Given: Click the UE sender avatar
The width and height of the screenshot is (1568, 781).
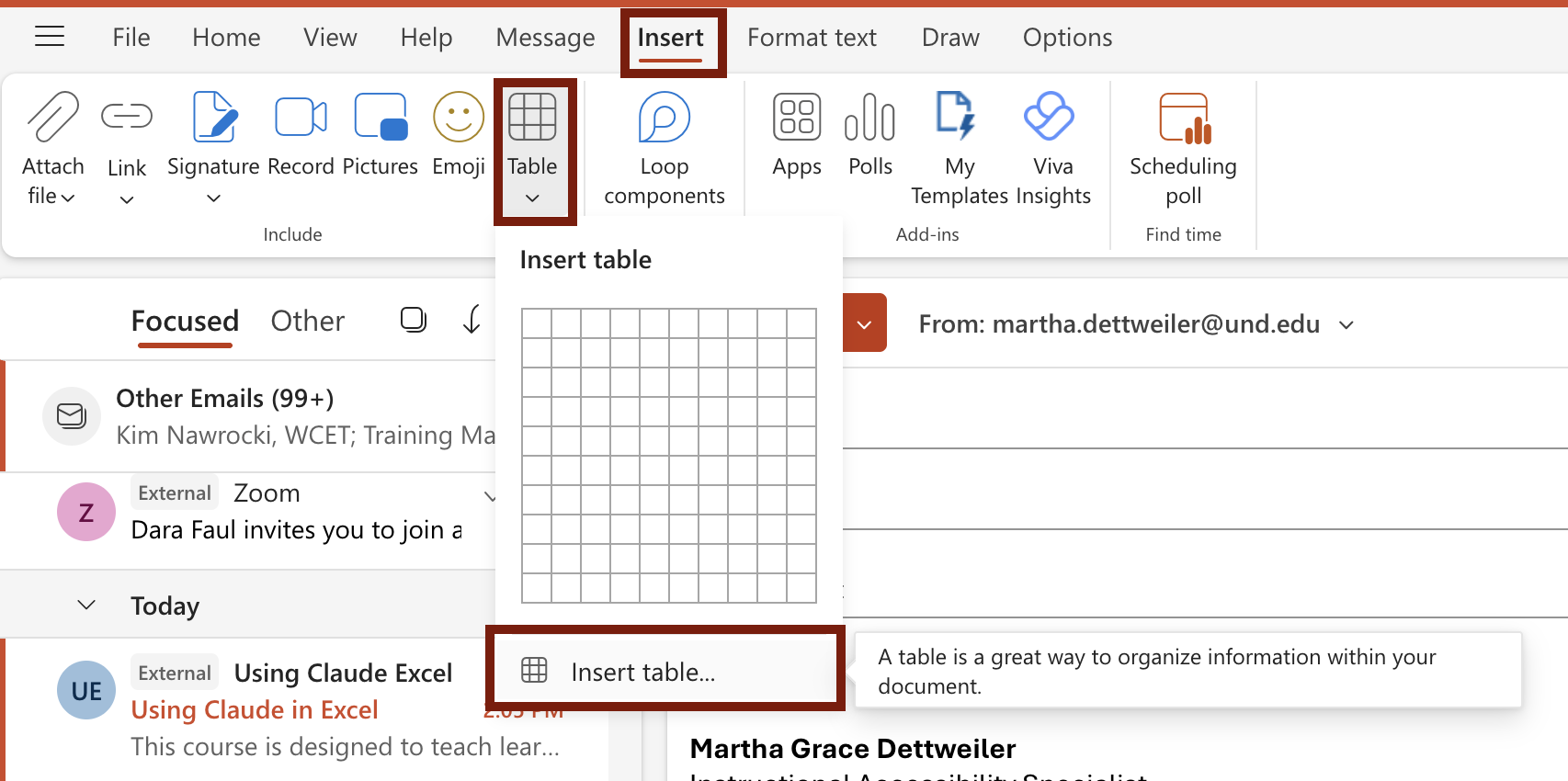Looking at the screenshot, I should (x=86, y=690).
